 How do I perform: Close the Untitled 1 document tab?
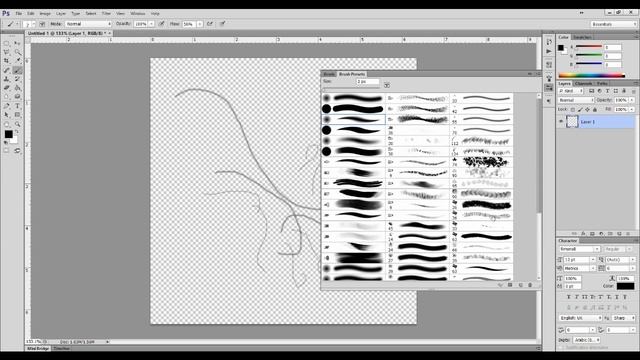pos(109,33)
